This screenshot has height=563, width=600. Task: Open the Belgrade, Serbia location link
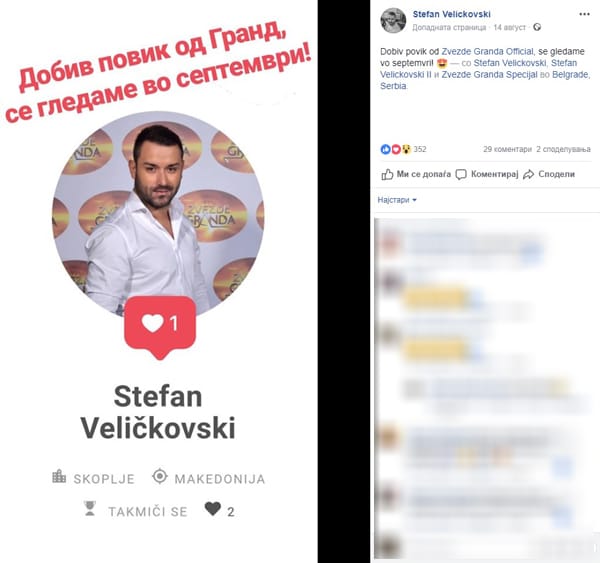pos(485,80)
